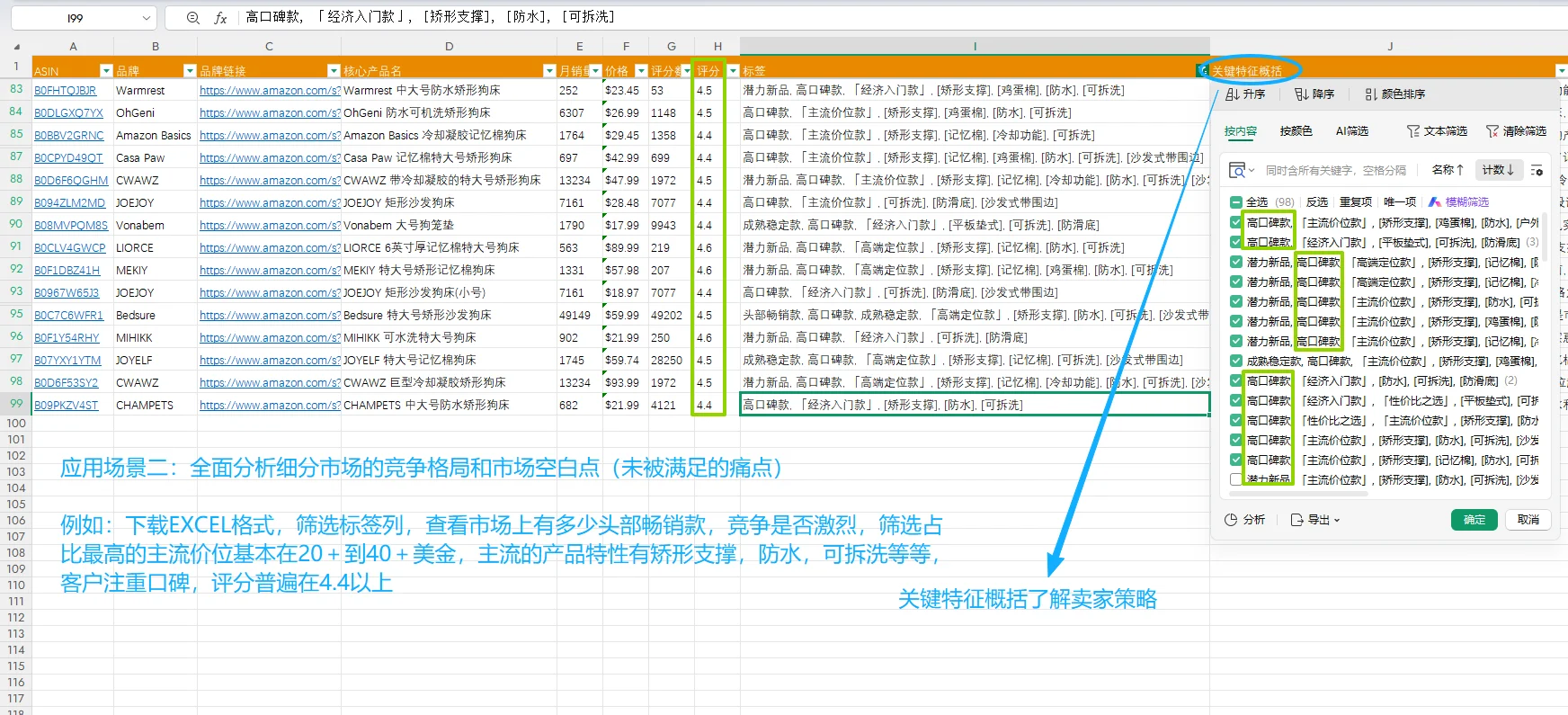Uncheck the 经济入门款 性价比之选 item
1568x715 pixels.
click(x=1236, y=400)
